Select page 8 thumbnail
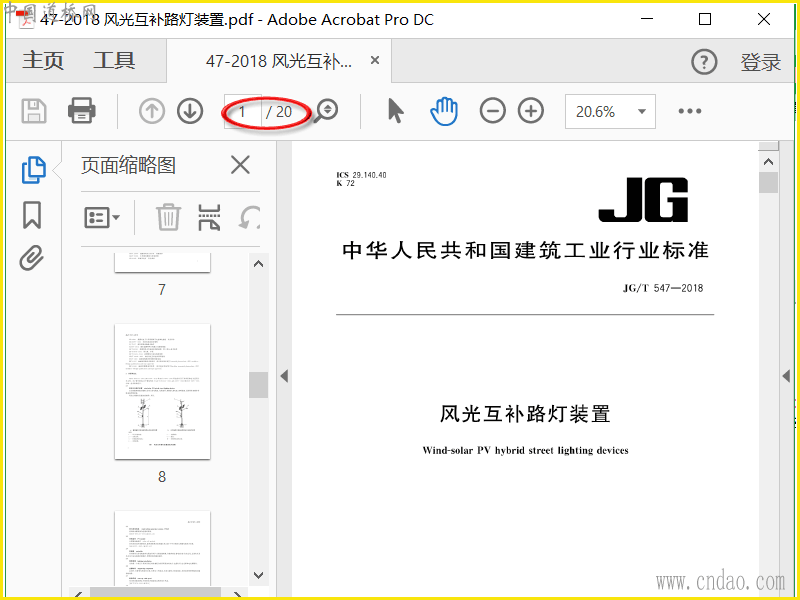800x600 pixels. tap(162, 391)
